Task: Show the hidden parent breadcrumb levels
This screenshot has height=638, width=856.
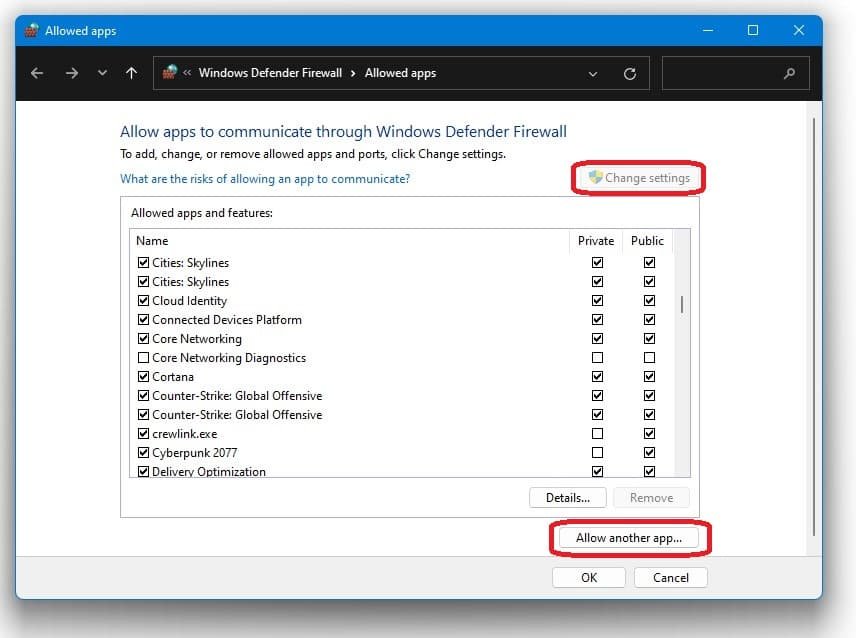Action: click(x=187, y=73)
